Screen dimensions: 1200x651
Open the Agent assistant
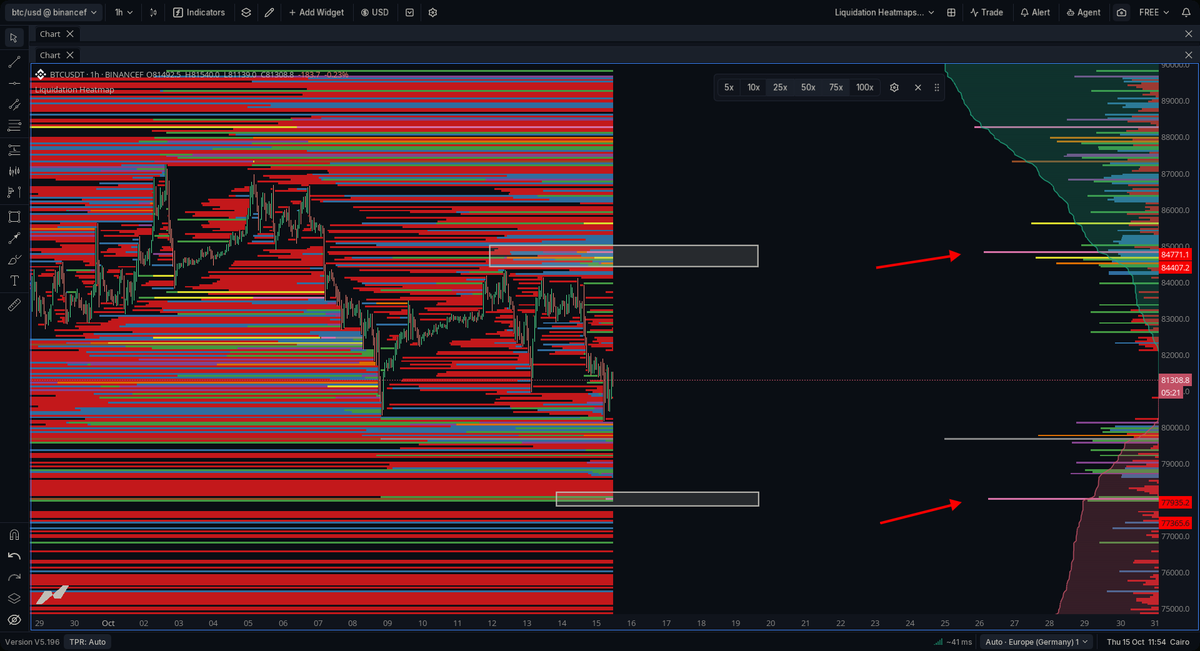[x=1084, y=13]
